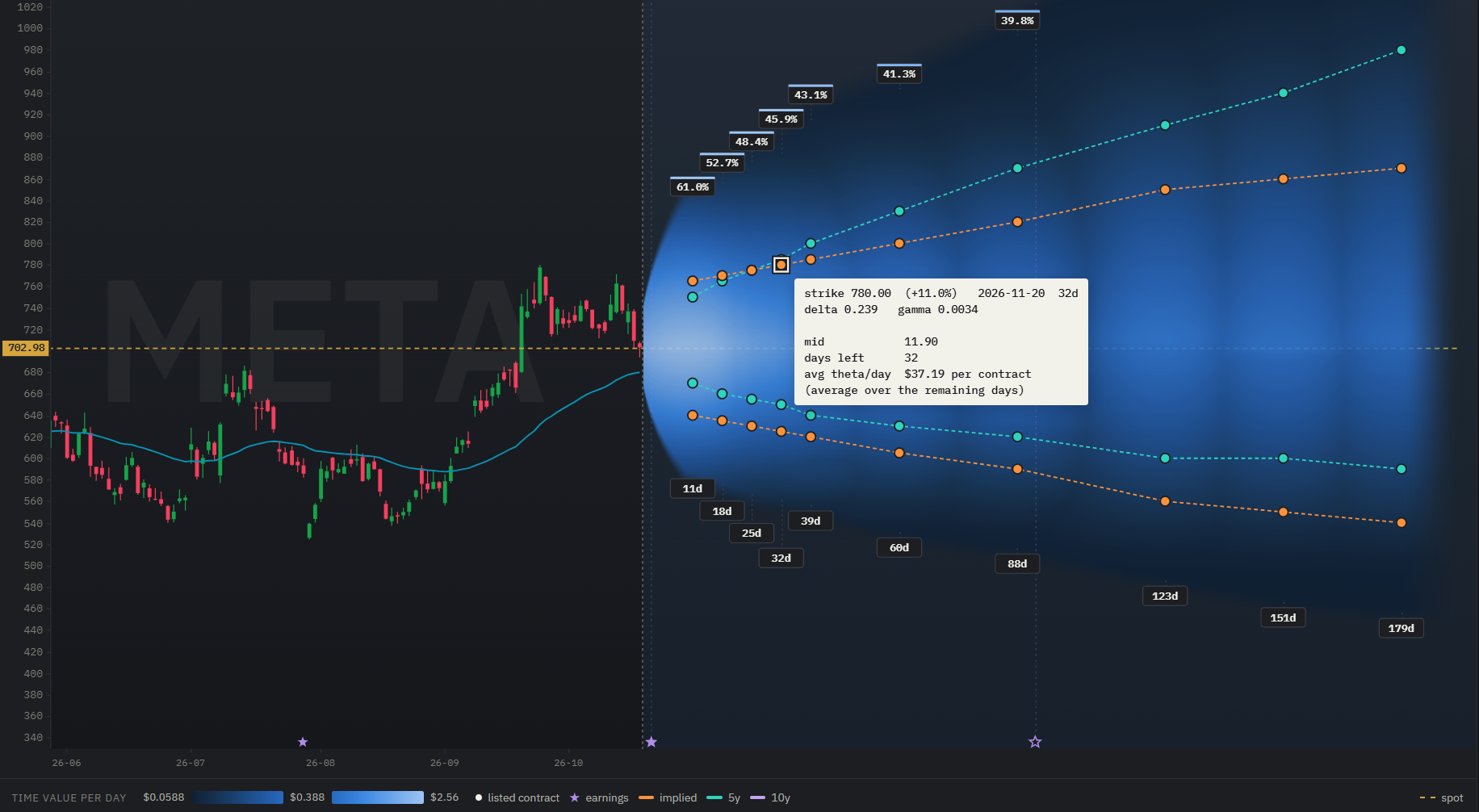
Task: Select the 179d expiry label
Action: pyautogui.click(x=1401, y=628)
